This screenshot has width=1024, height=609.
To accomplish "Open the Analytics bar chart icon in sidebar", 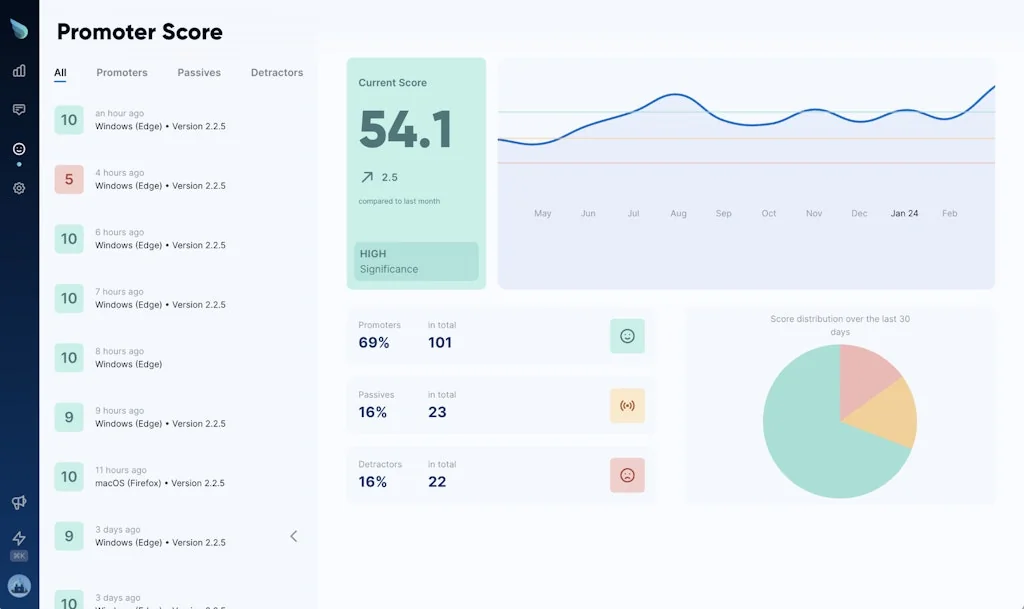I will tap(18, 71).
